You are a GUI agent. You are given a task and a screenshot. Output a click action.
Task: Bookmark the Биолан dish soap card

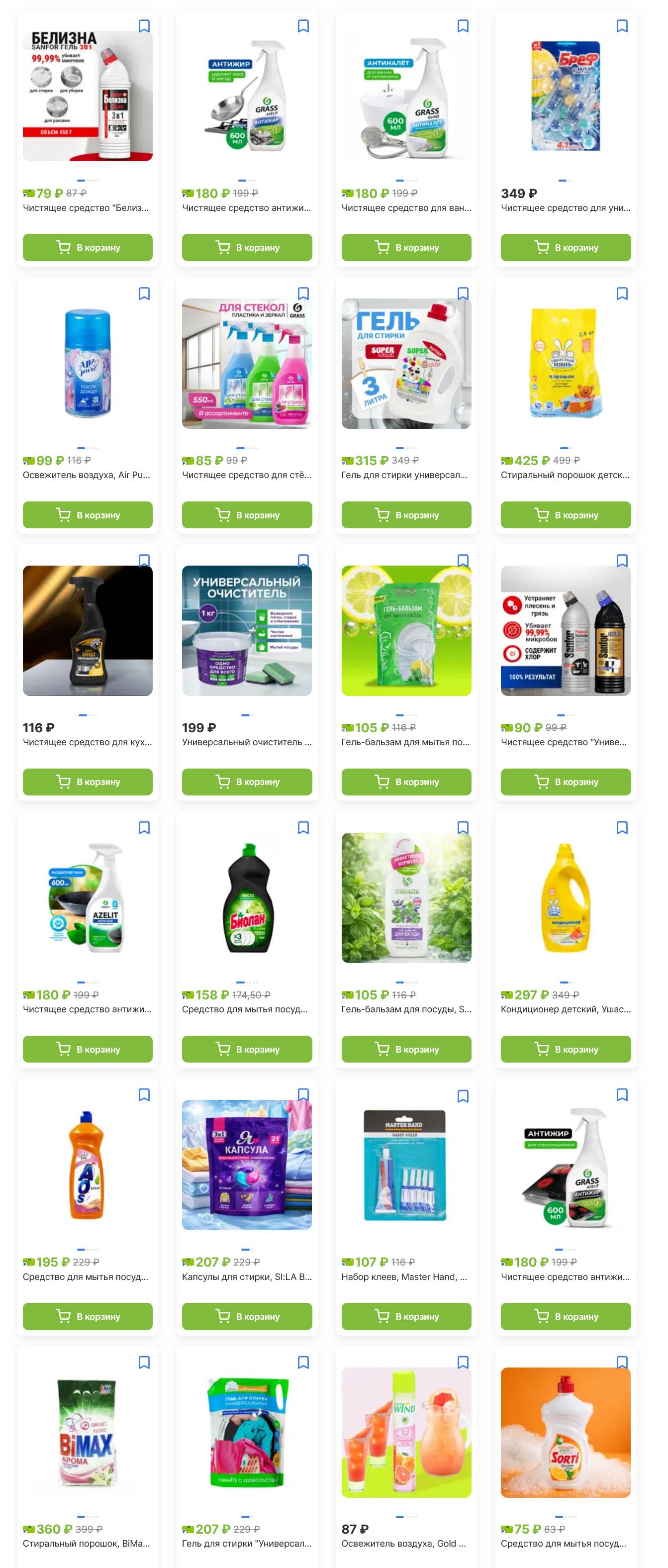point(303,828)
